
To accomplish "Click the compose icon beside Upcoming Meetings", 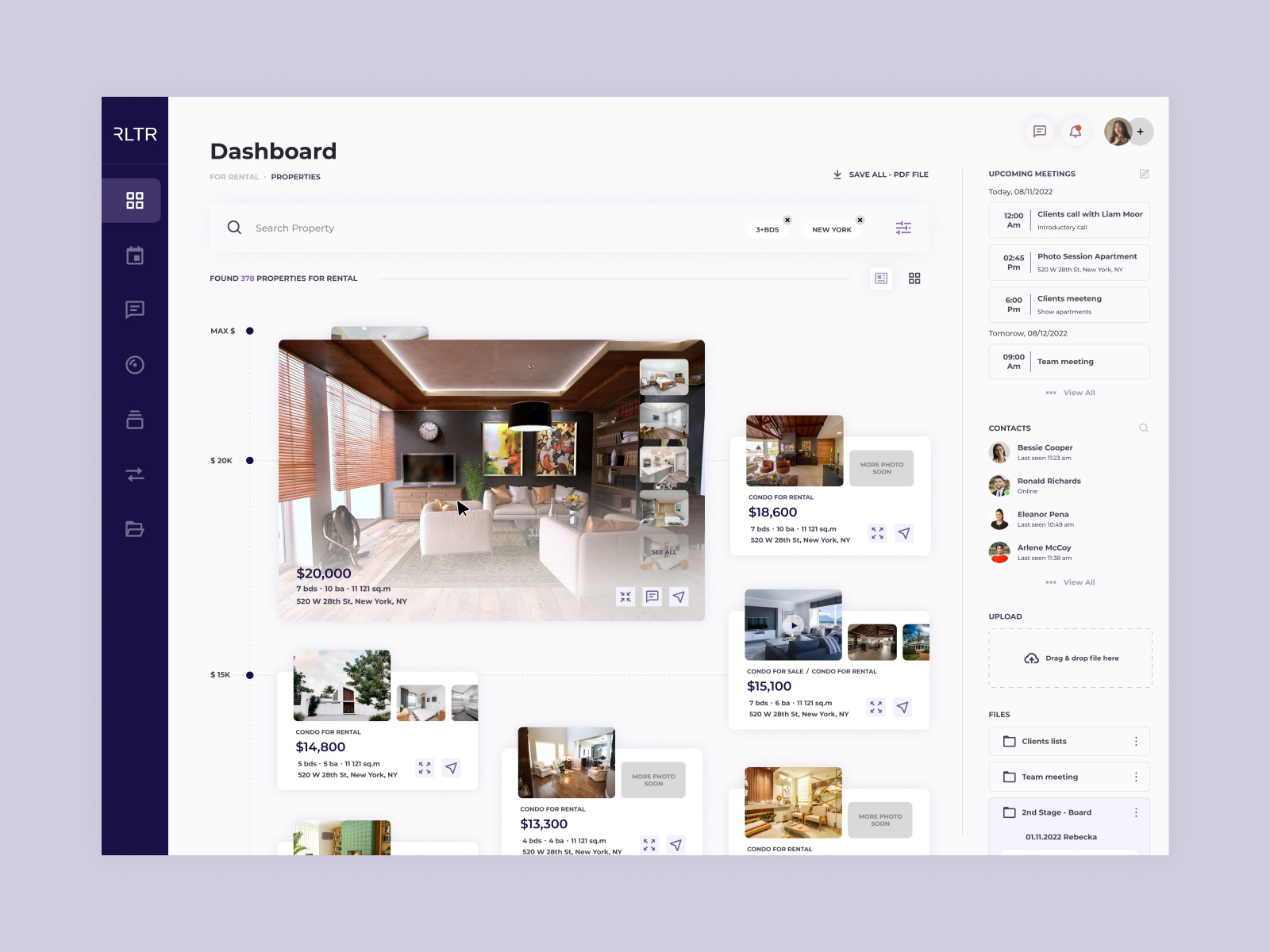I will (x=1144, y=173).
